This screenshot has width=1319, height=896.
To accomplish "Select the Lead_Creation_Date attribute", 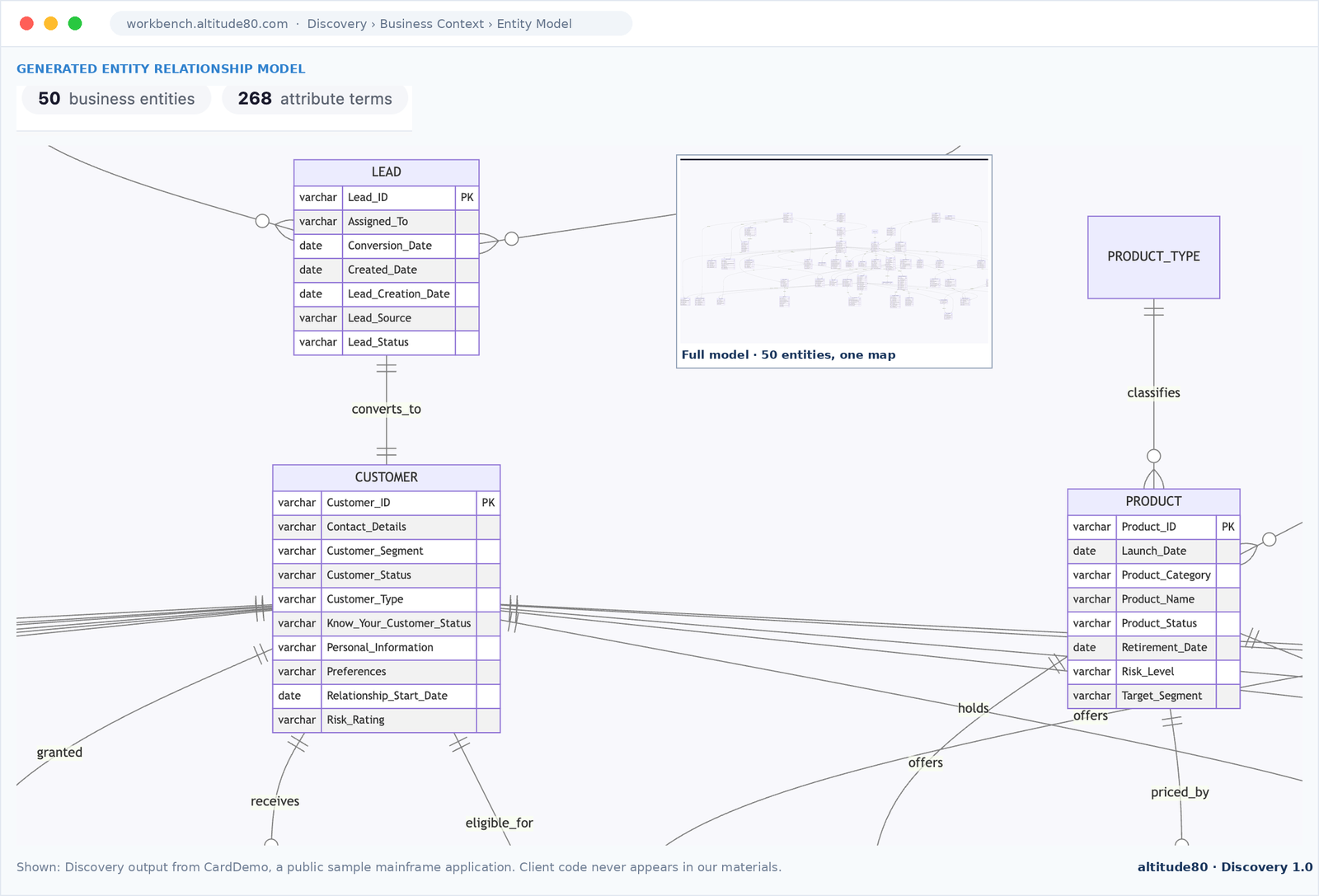I will click(x=386, y=294).
